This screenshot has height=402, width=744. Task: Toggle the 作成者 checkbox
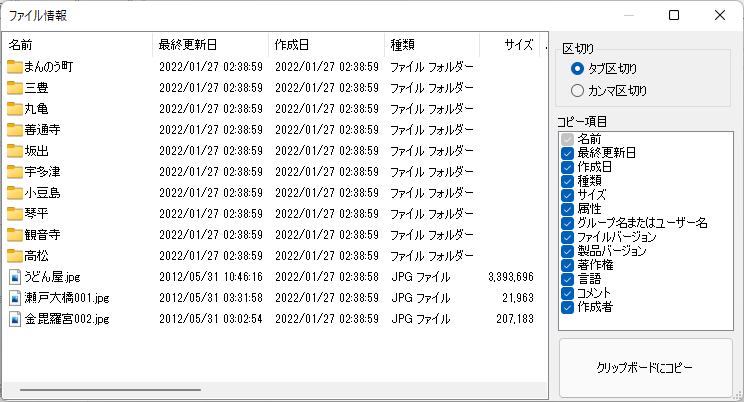[x=567, y=307]
